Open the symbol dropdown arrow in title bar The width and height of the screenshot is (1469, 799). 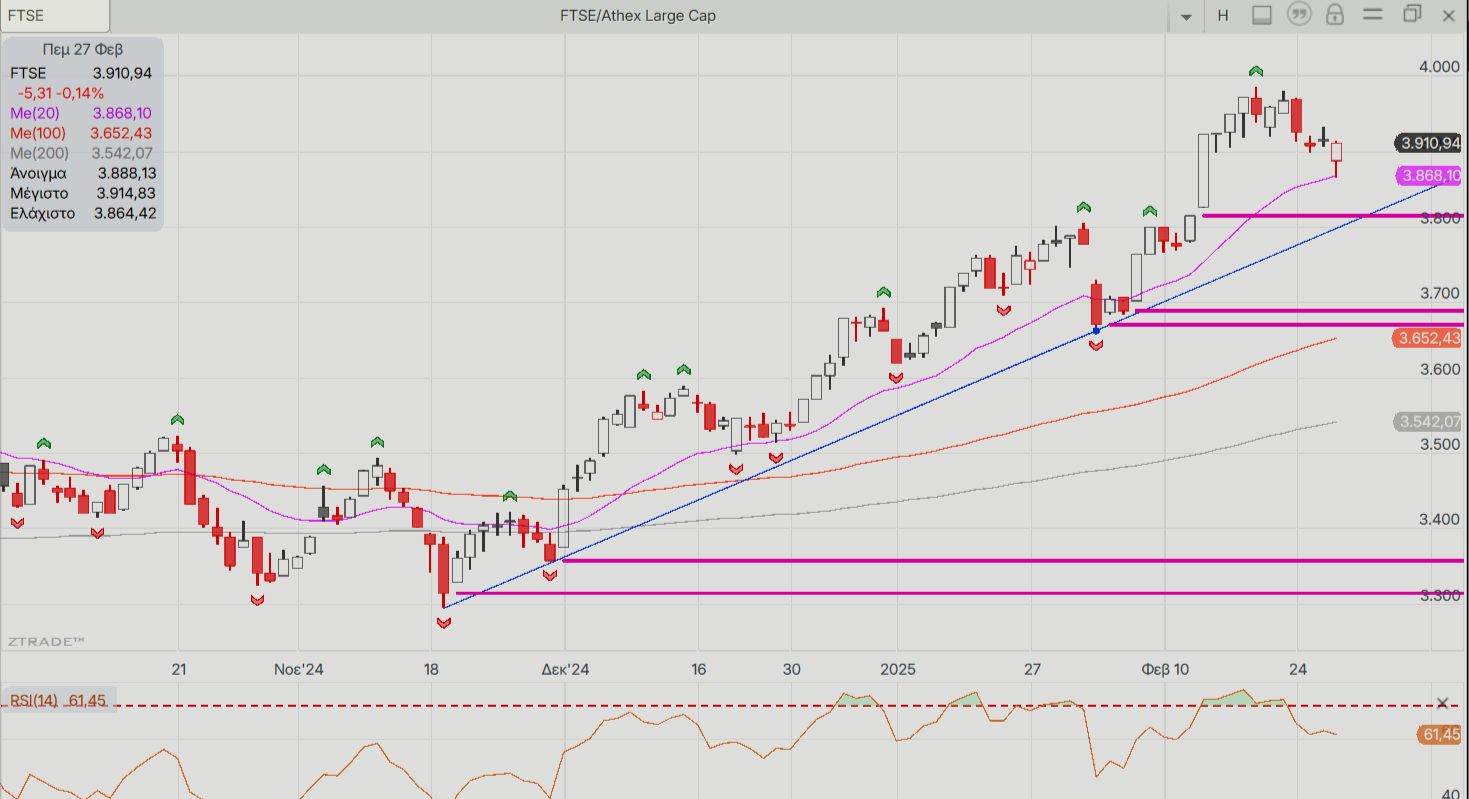pyautogui.click(x=1187, y=16)
